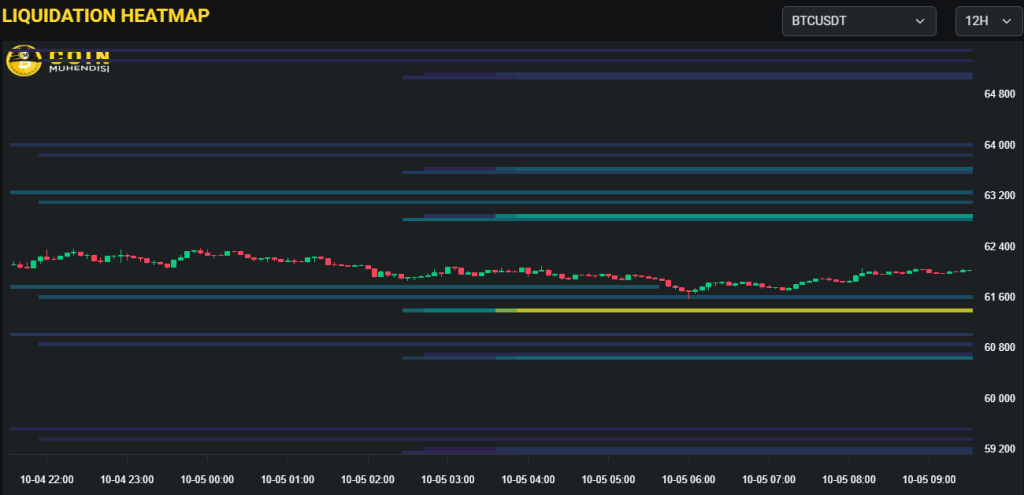
Task: Click the chevron arrow beside 12H
Action: tap(1003, 21)
